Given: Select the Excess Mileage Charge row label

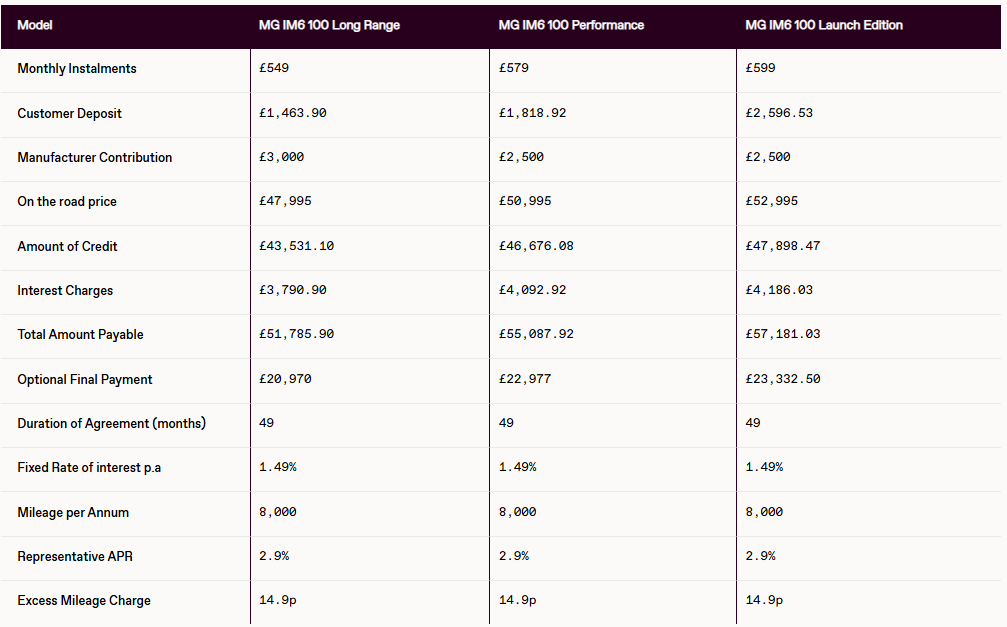Looking at the screenshot, I should pyautogui.click(x=84, y=601).
